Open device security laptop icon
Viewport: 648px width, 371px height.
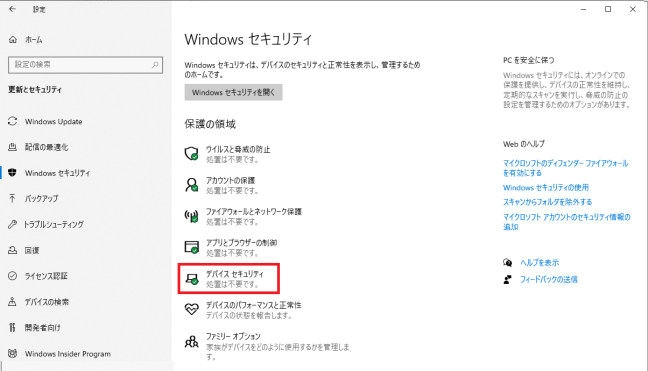pyautogui.click(x=191, y=279)
